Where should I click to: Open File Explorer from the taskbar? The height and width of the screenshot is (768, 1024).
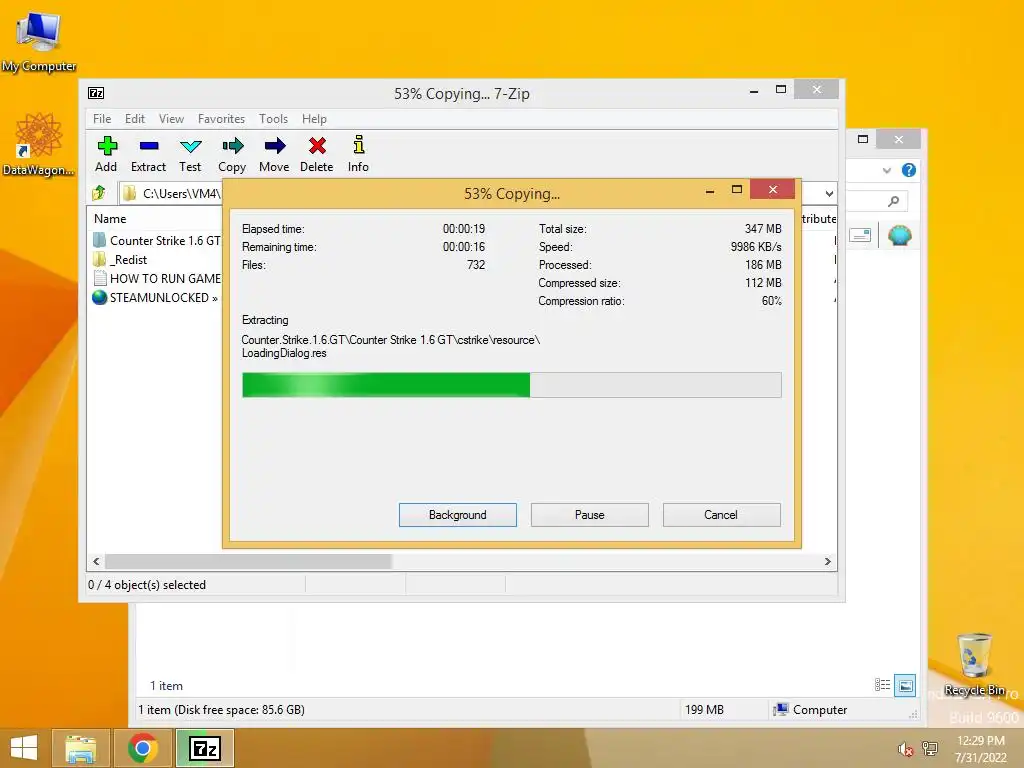[81, 748]
